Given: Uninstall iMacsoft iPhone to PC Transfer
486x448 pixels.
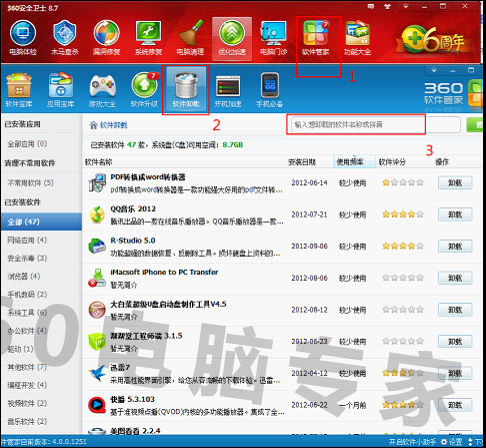Looking at the screenshot, I should click(455, 278).
